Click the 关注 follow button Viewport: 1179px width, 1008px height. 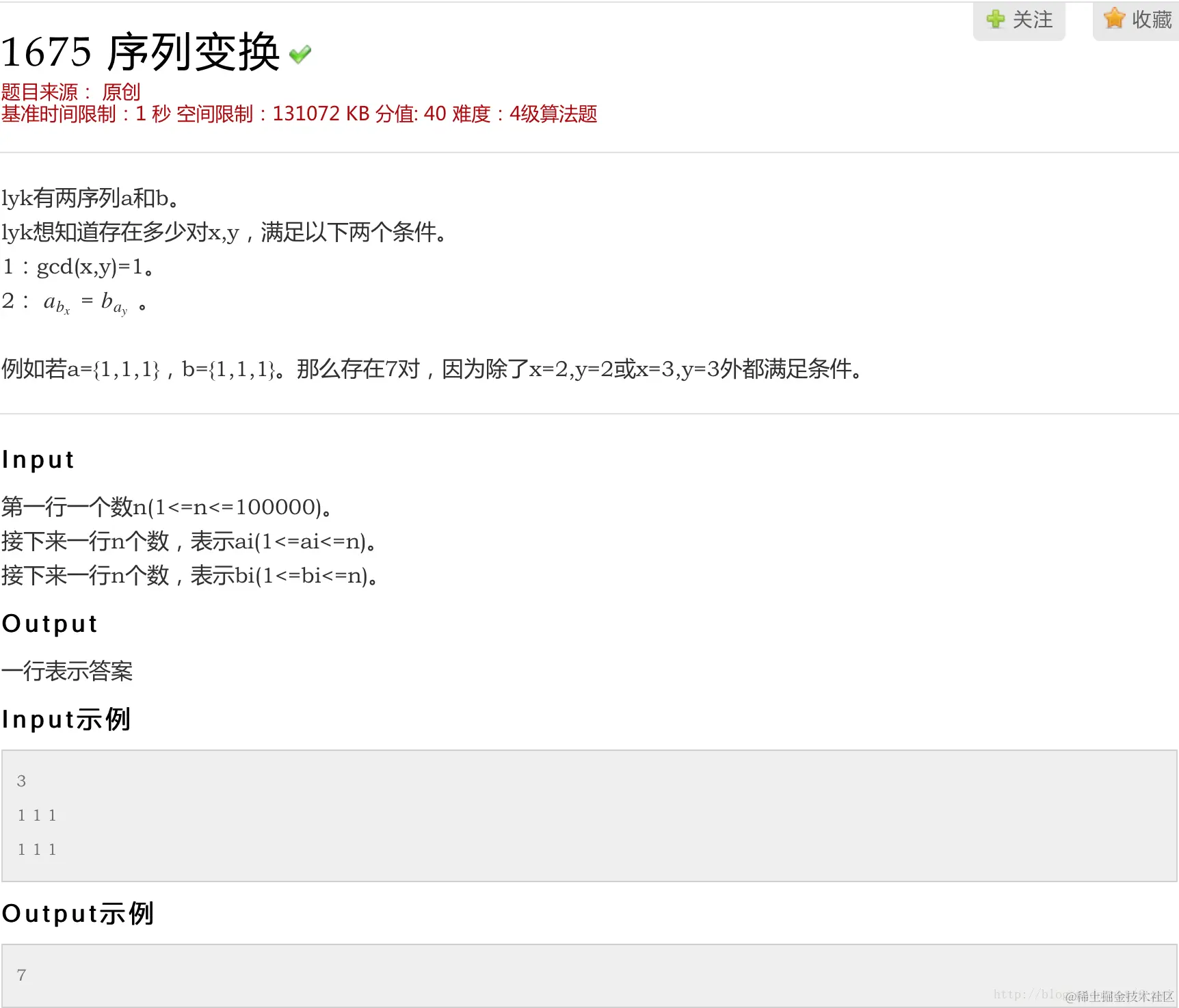click(x=1019, y=21)
